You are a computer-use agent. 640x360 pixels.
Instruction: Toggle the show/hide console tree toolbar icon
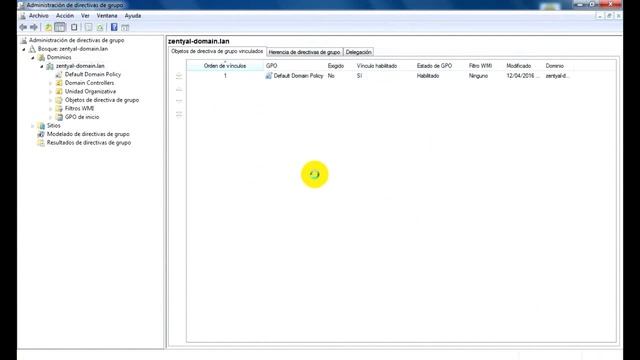coord(60,27)
